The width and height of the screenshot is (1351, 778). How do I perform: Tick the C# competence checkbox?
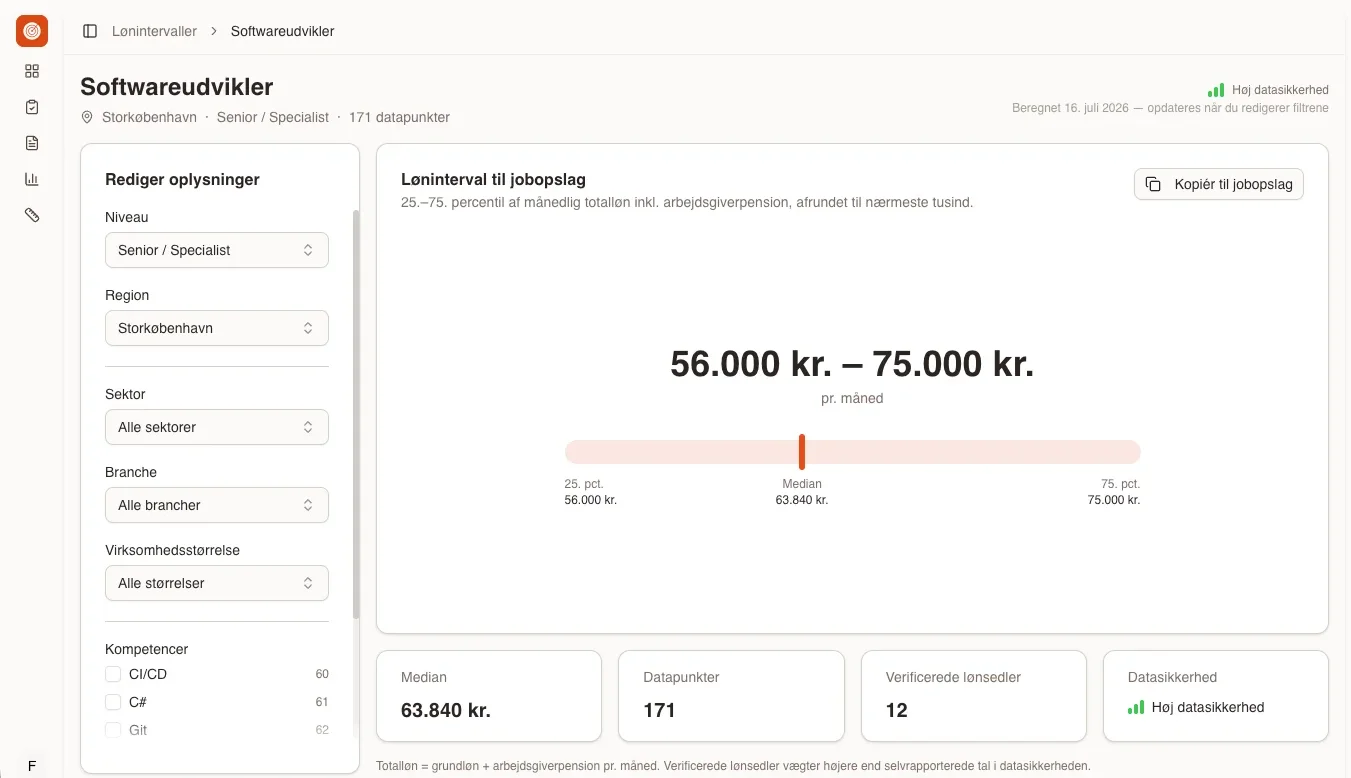tap(113, 702)
